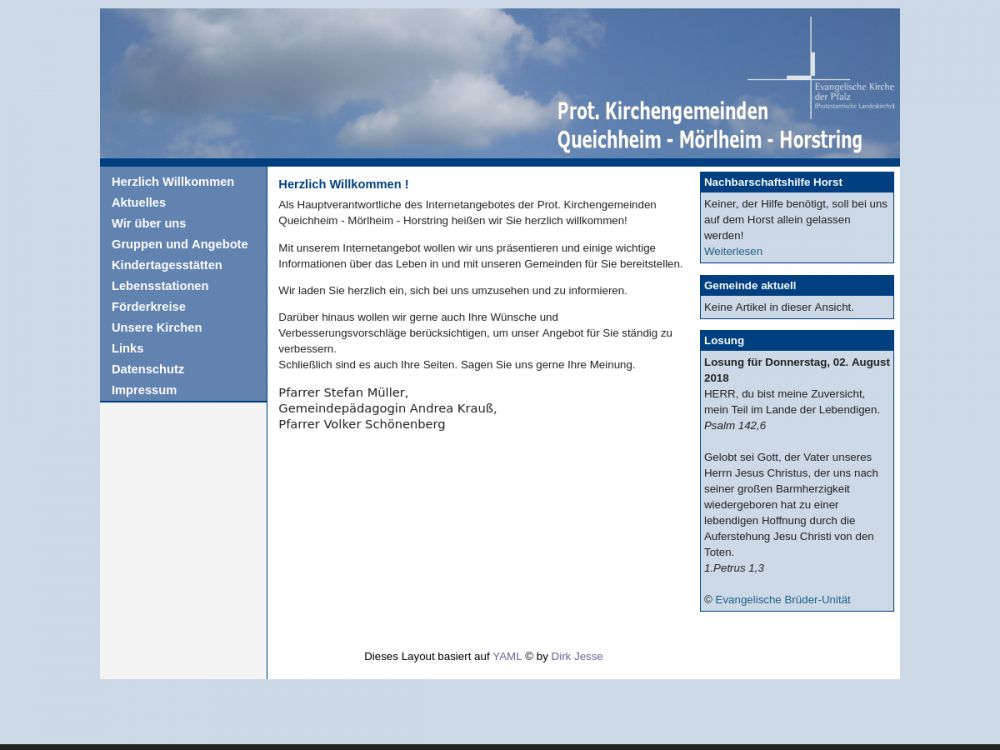The width and height of the screenshot is (1000, 750).
Task: Select Unsere Kirchen in navigation
Action: pyautogui.click(x=157, y=328)
